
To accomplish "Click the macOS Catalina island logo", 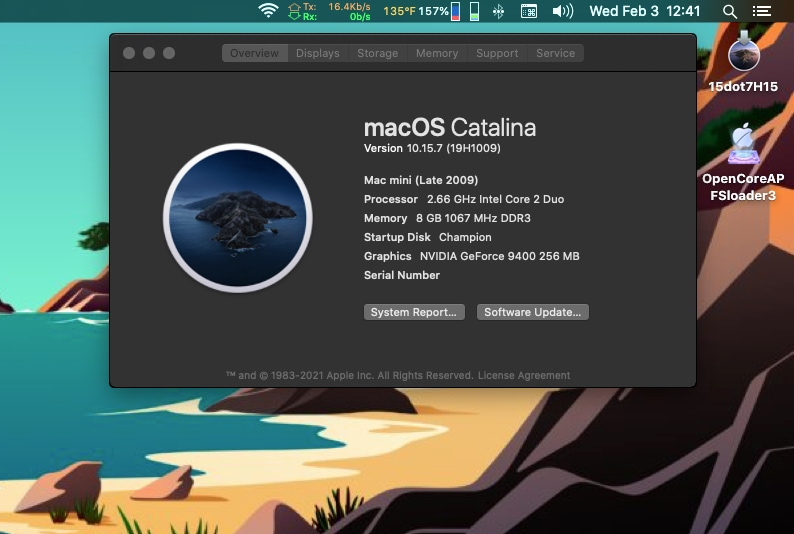I will [x=237, y=218].
